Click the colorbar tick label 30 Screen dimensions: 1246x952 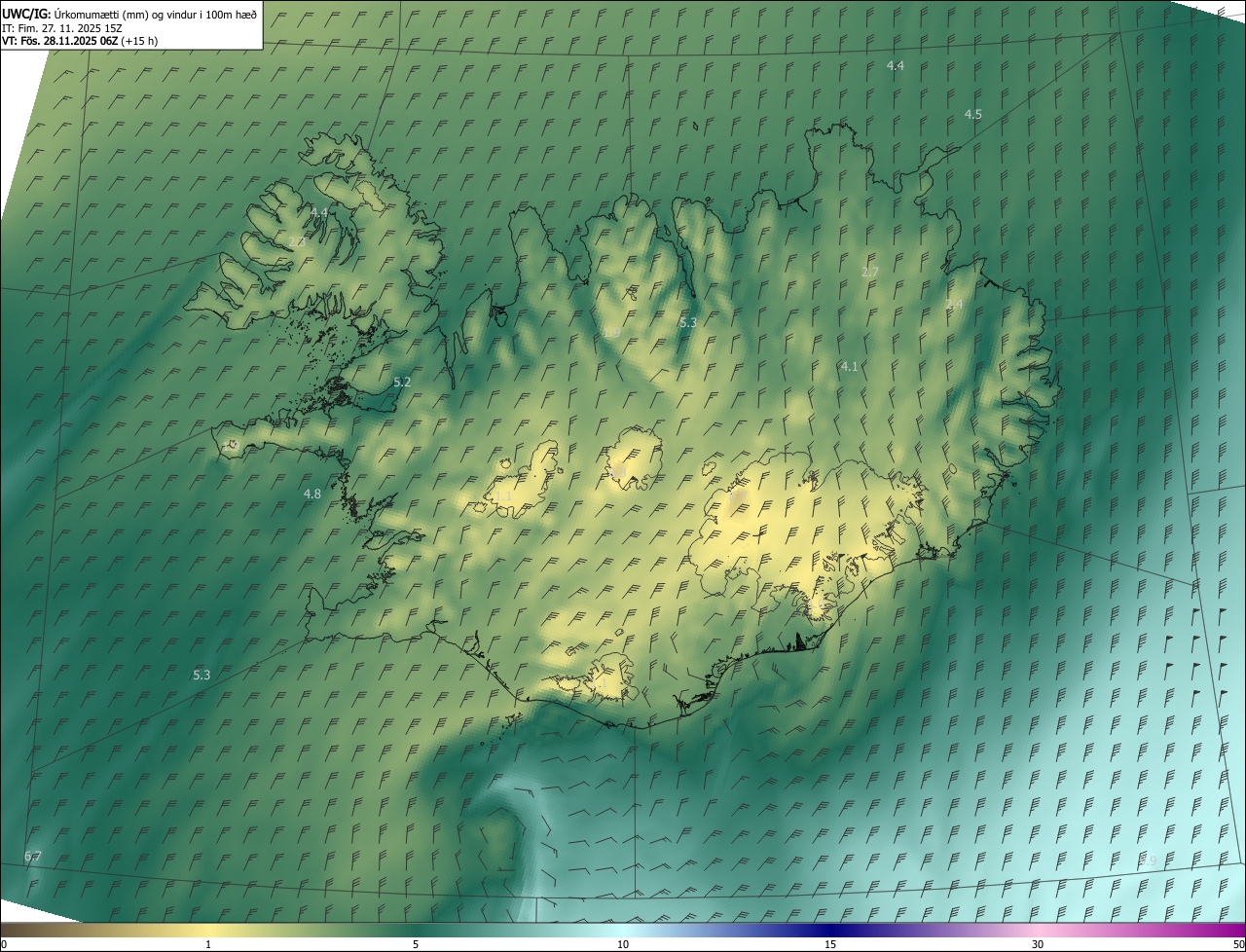pyautogui.click(x=1038, y=944)
